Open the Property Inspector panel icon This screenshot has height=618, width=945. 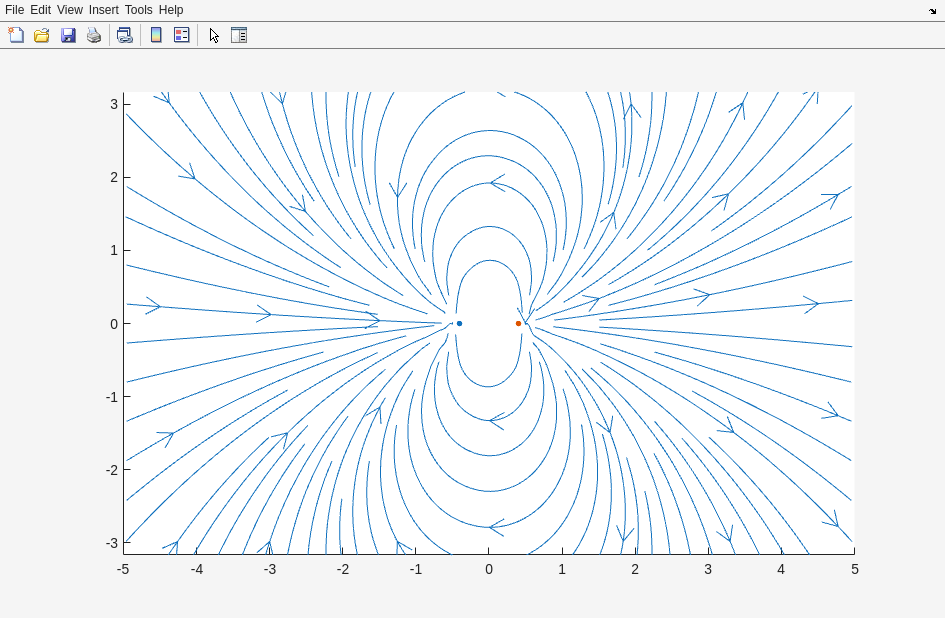[x=239, y=35]
